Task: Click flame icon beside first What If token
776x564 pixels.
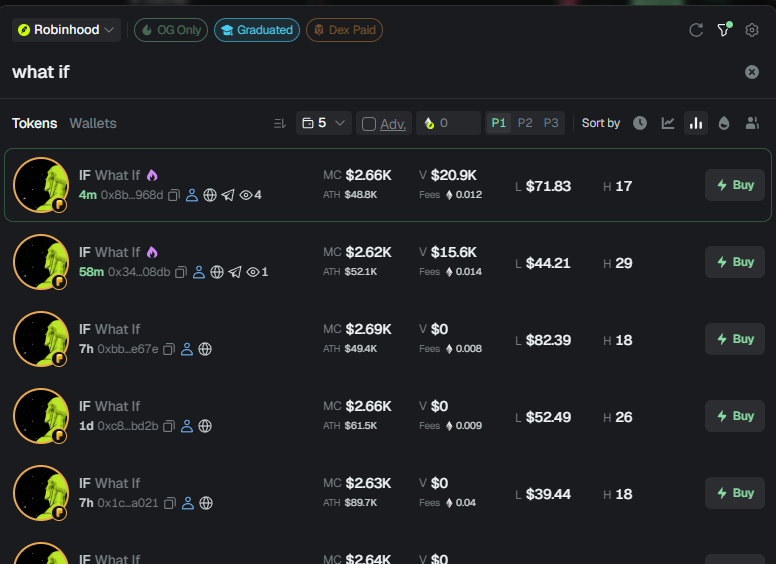Action: point(152,175)
